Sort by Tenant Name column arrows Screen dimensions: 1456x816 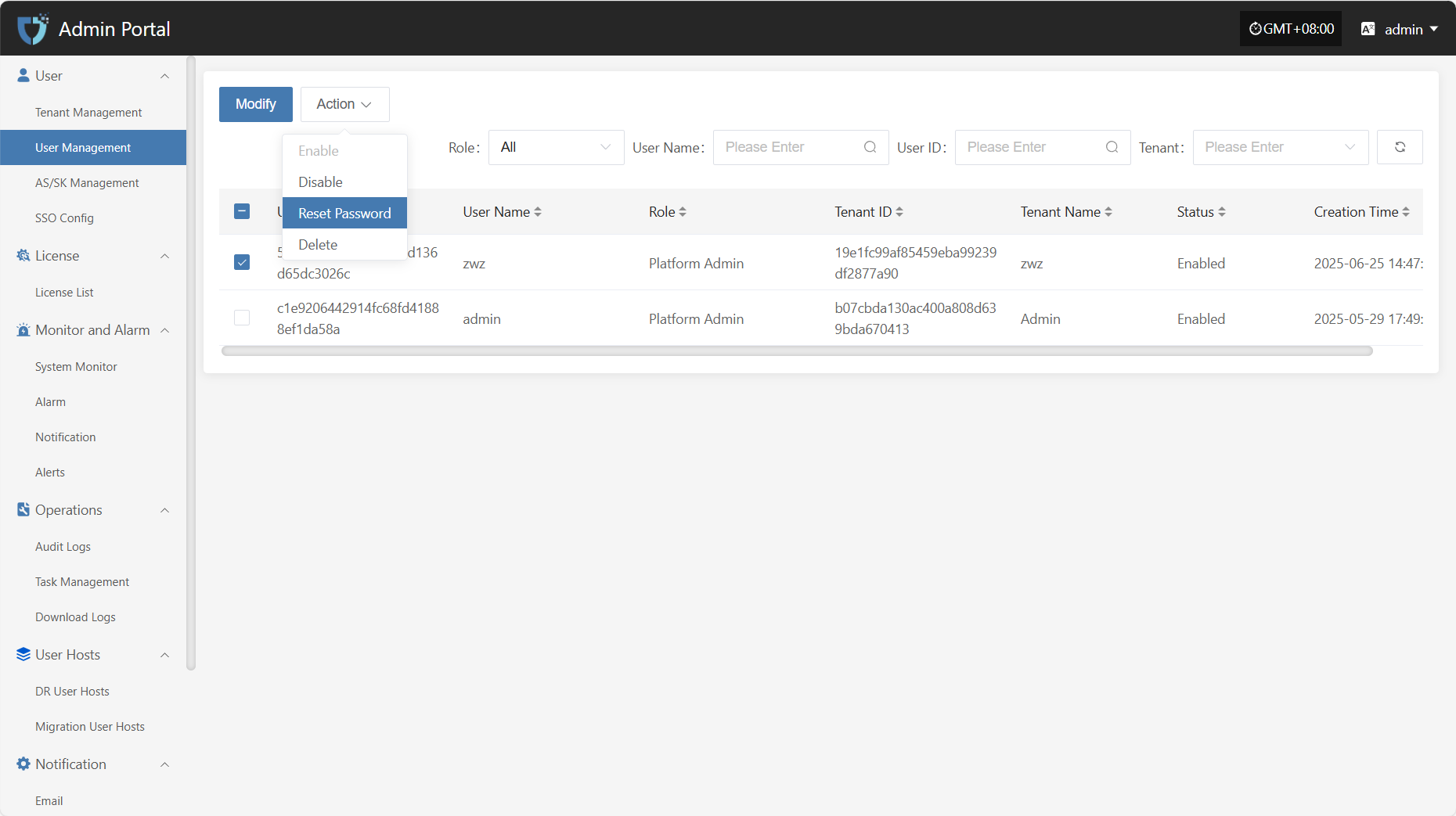[1108, 212]
